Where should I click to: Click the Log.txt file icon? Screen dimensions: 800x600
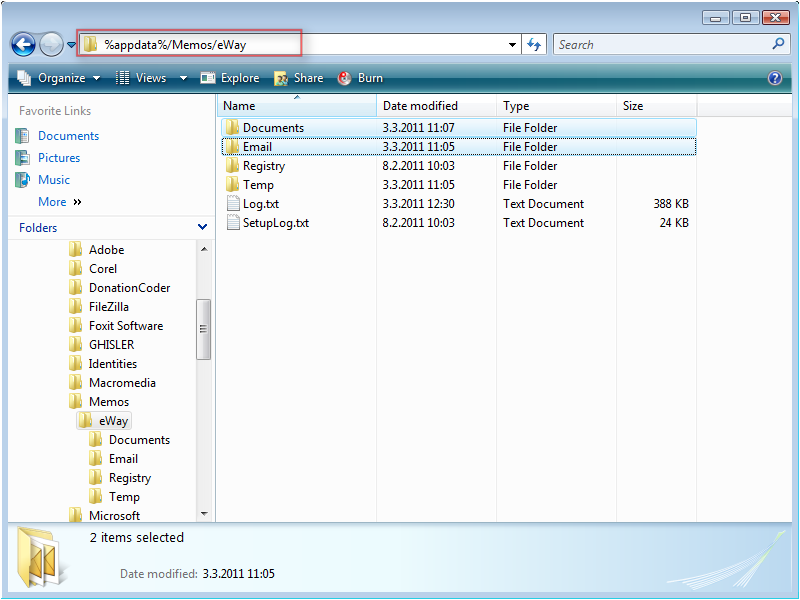click(x=233, y=204)
